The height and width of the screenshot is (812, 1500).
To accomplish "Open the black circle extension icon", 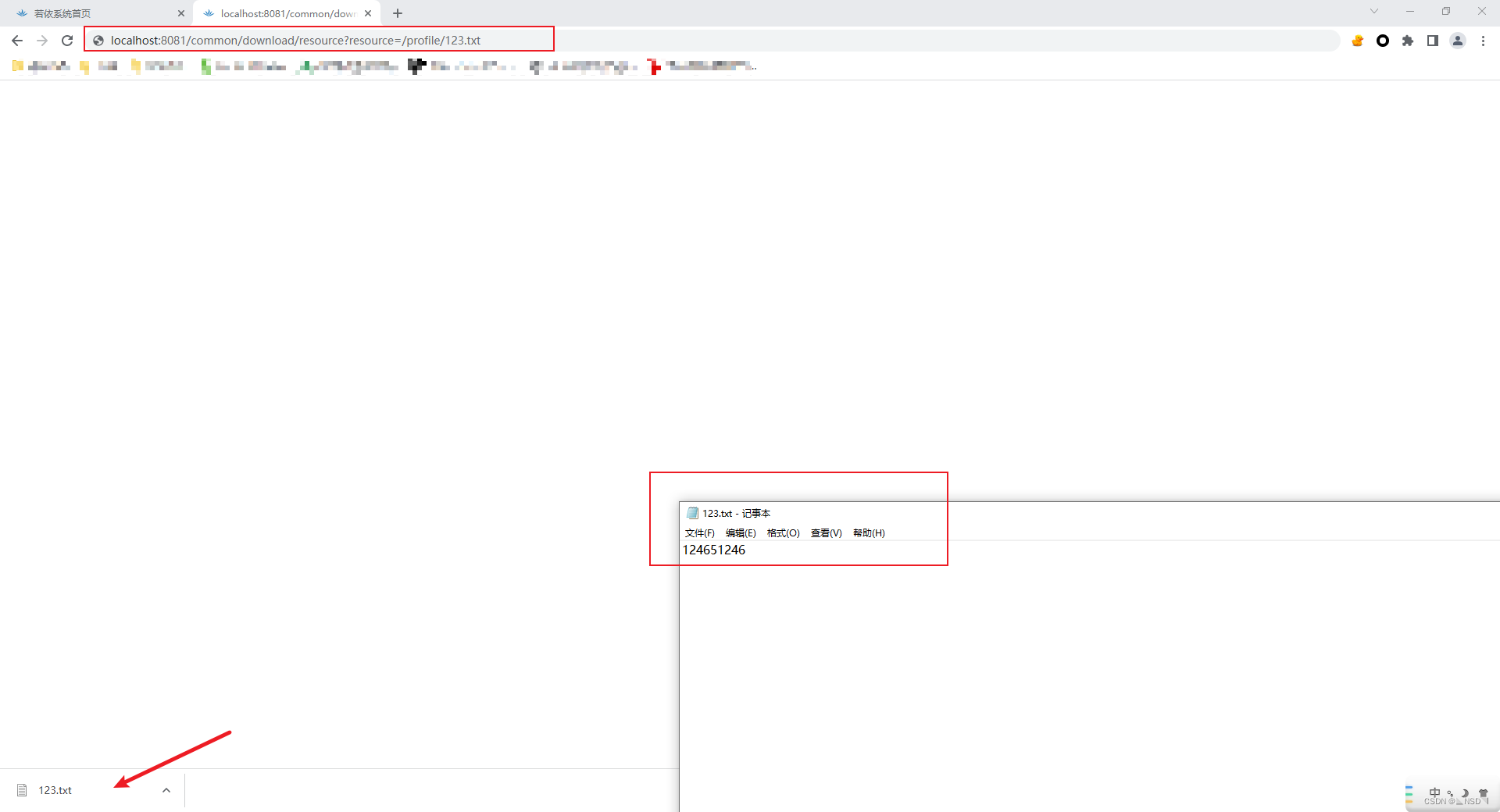I will [1383, 41].
